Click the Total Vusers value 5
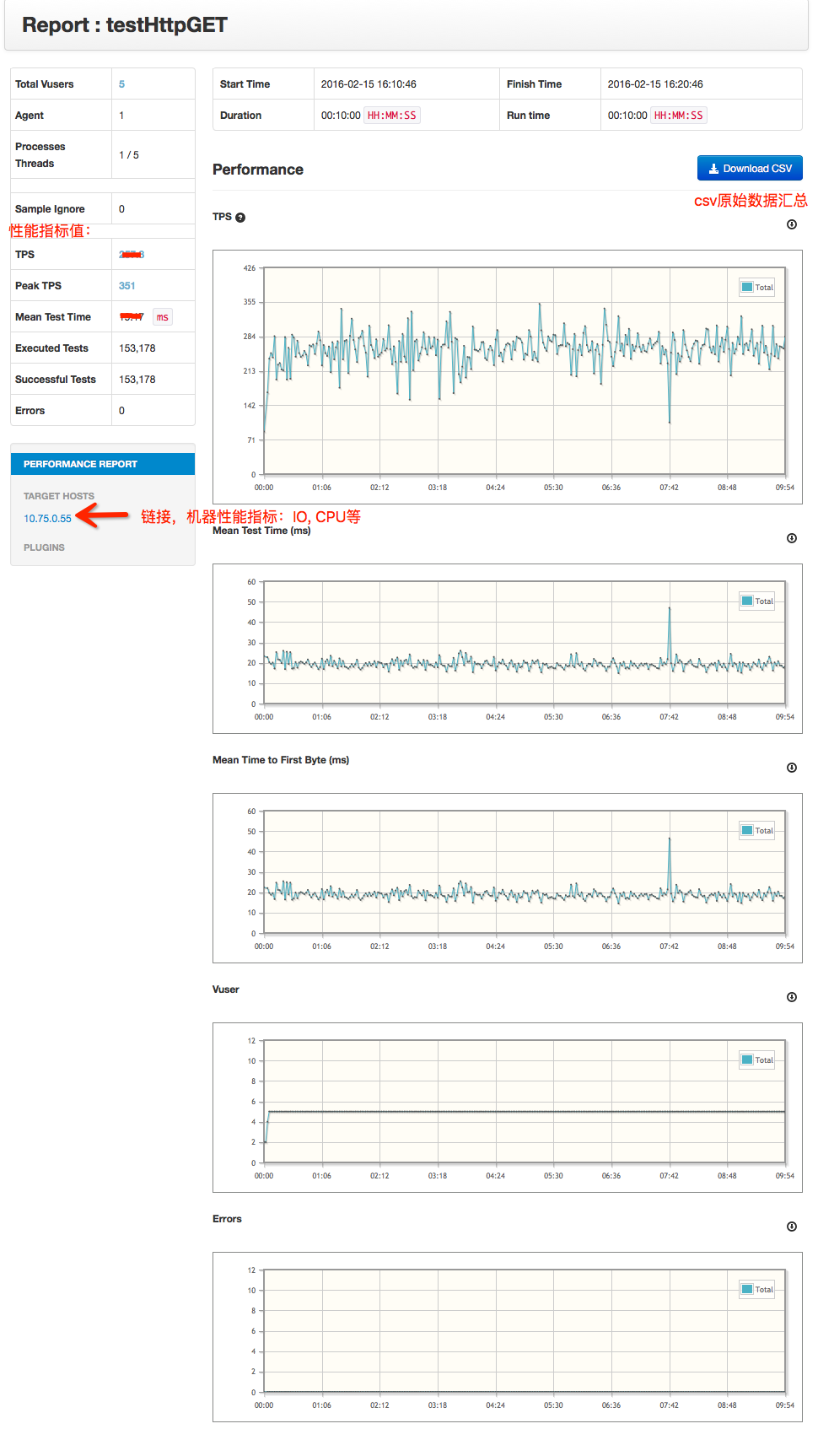 (121, 84)
